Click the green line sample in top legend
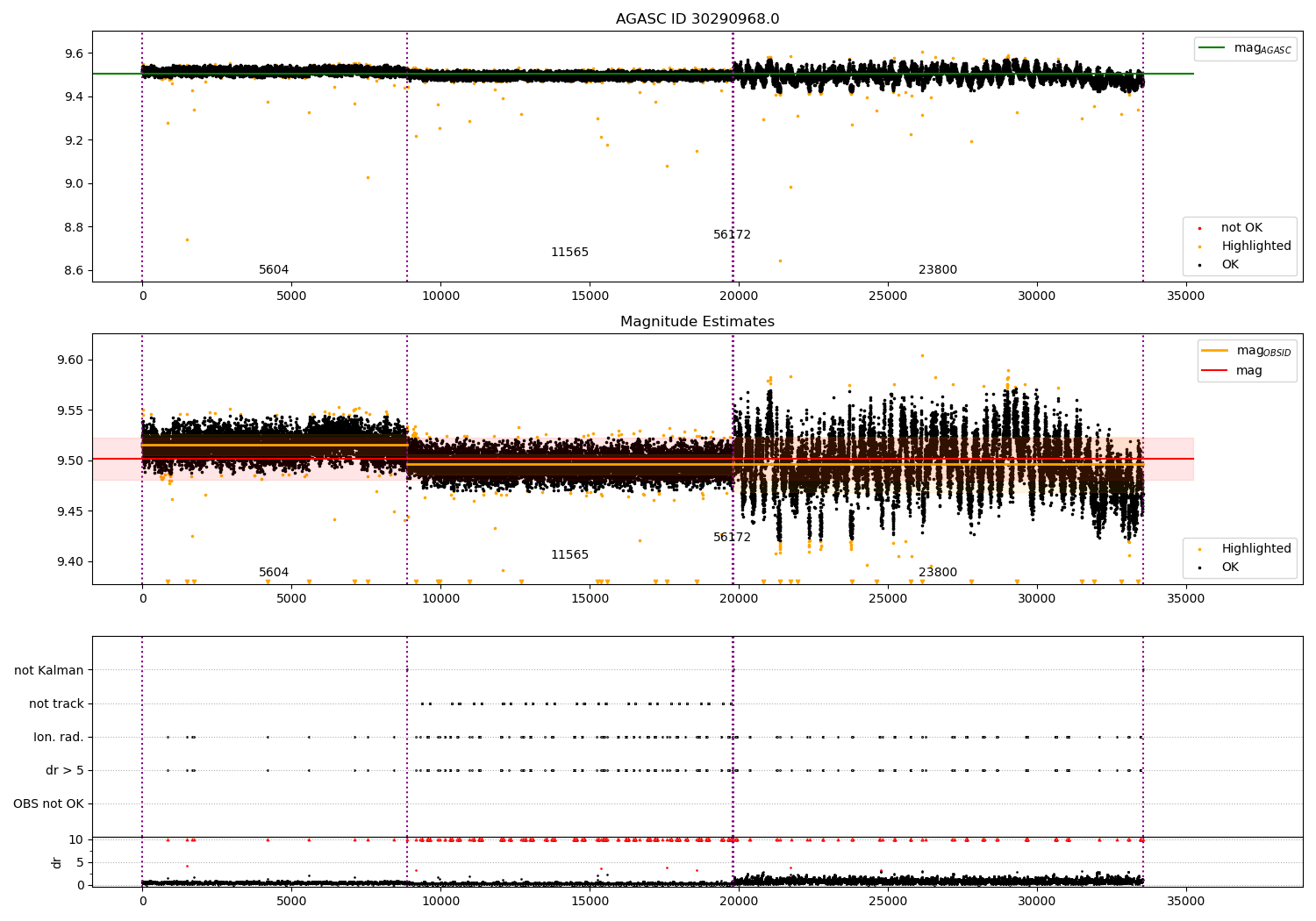 tap(1212, 48)
